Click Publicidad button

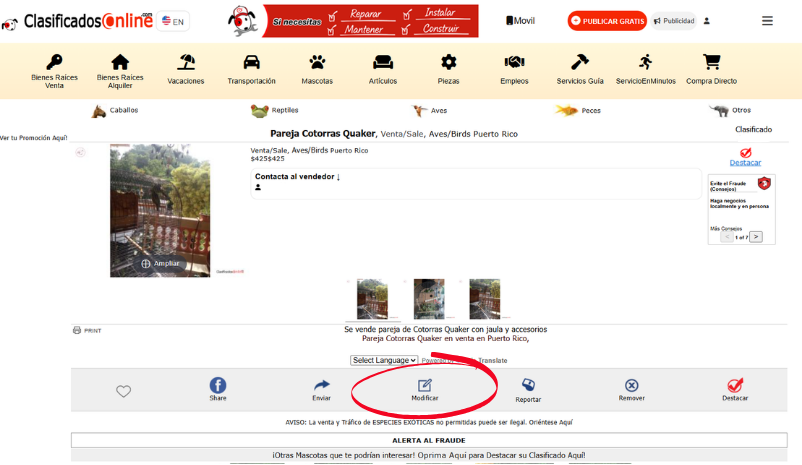coord(674,21)
